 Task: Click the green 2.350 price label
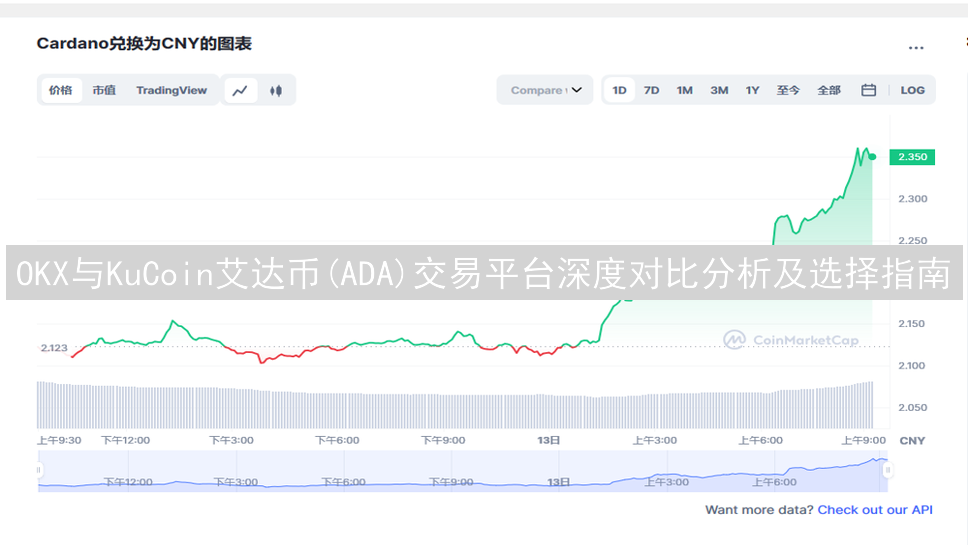click(x=912, y=157)
